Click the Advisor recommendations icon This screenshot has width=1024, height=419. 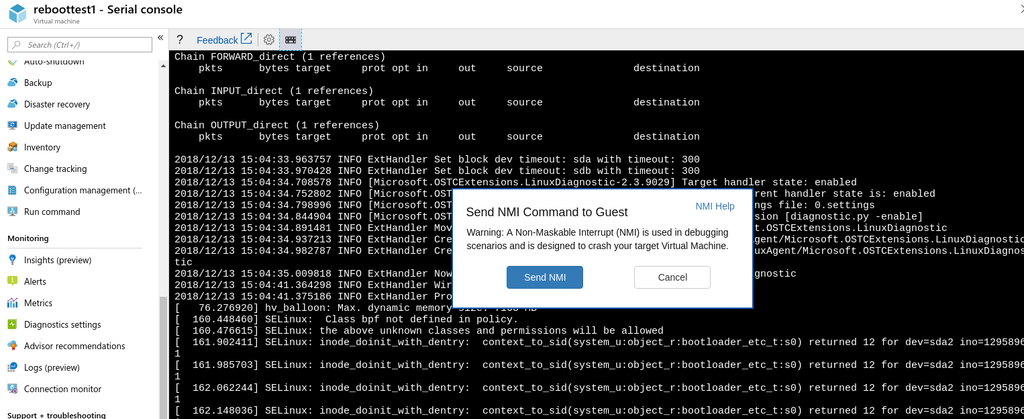click(12, 345)
